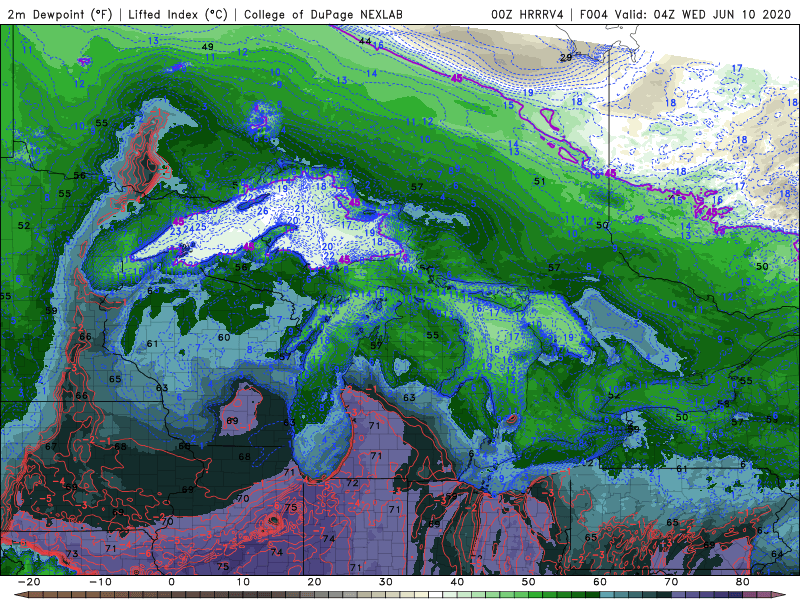This screenshot has height=600, width=800.
Task: Click the black 49 dewpoint value on map
Action: point(207,46)
